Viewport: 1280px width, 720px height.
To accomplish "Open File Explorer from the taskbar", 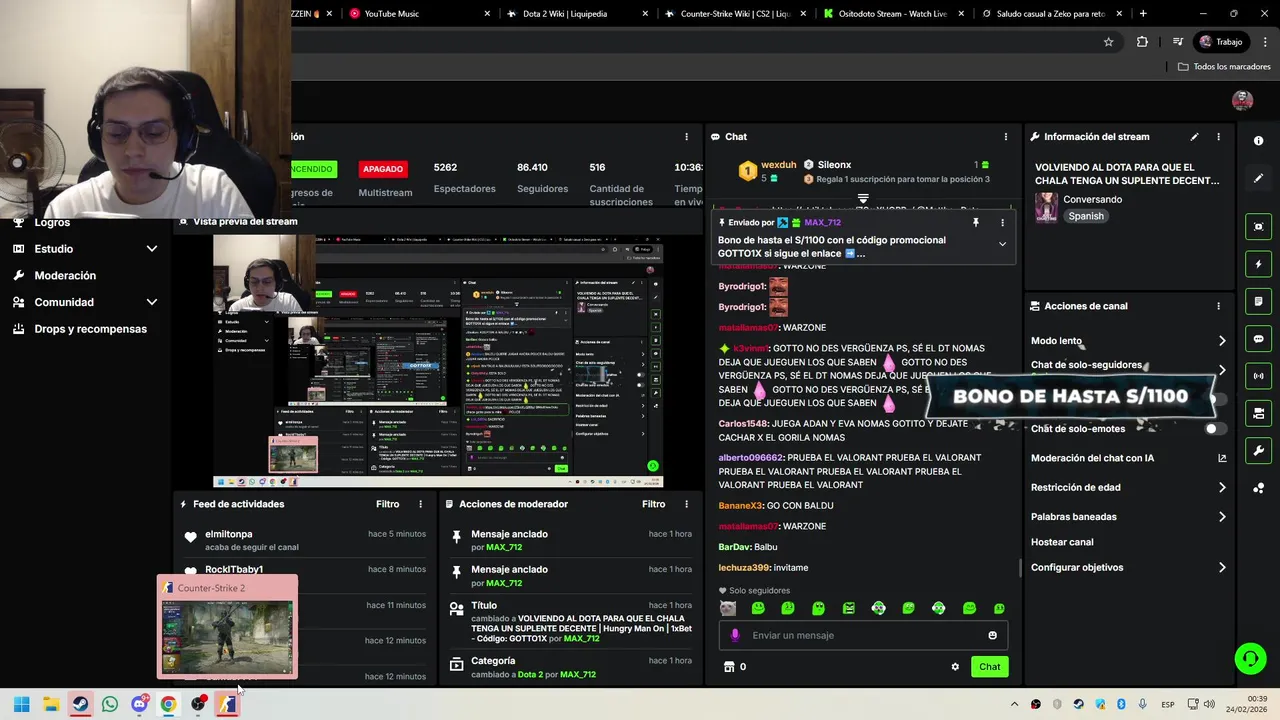I will (51, 704).
